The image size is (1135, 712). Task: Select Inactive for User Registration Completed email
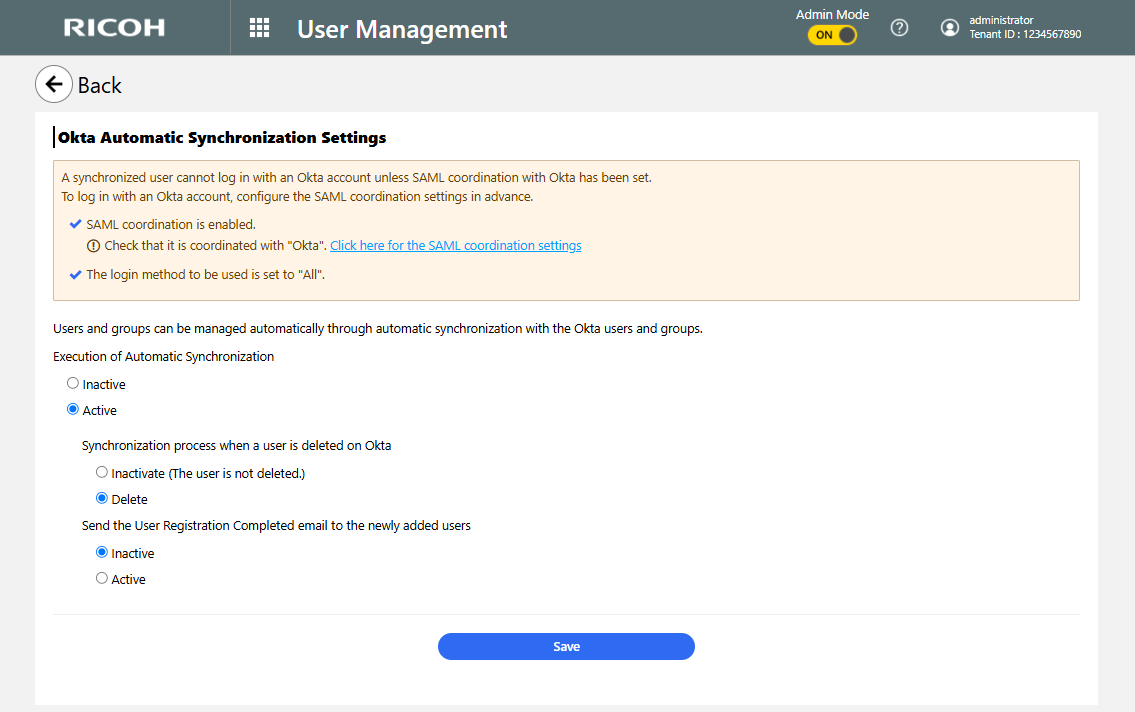102,552
